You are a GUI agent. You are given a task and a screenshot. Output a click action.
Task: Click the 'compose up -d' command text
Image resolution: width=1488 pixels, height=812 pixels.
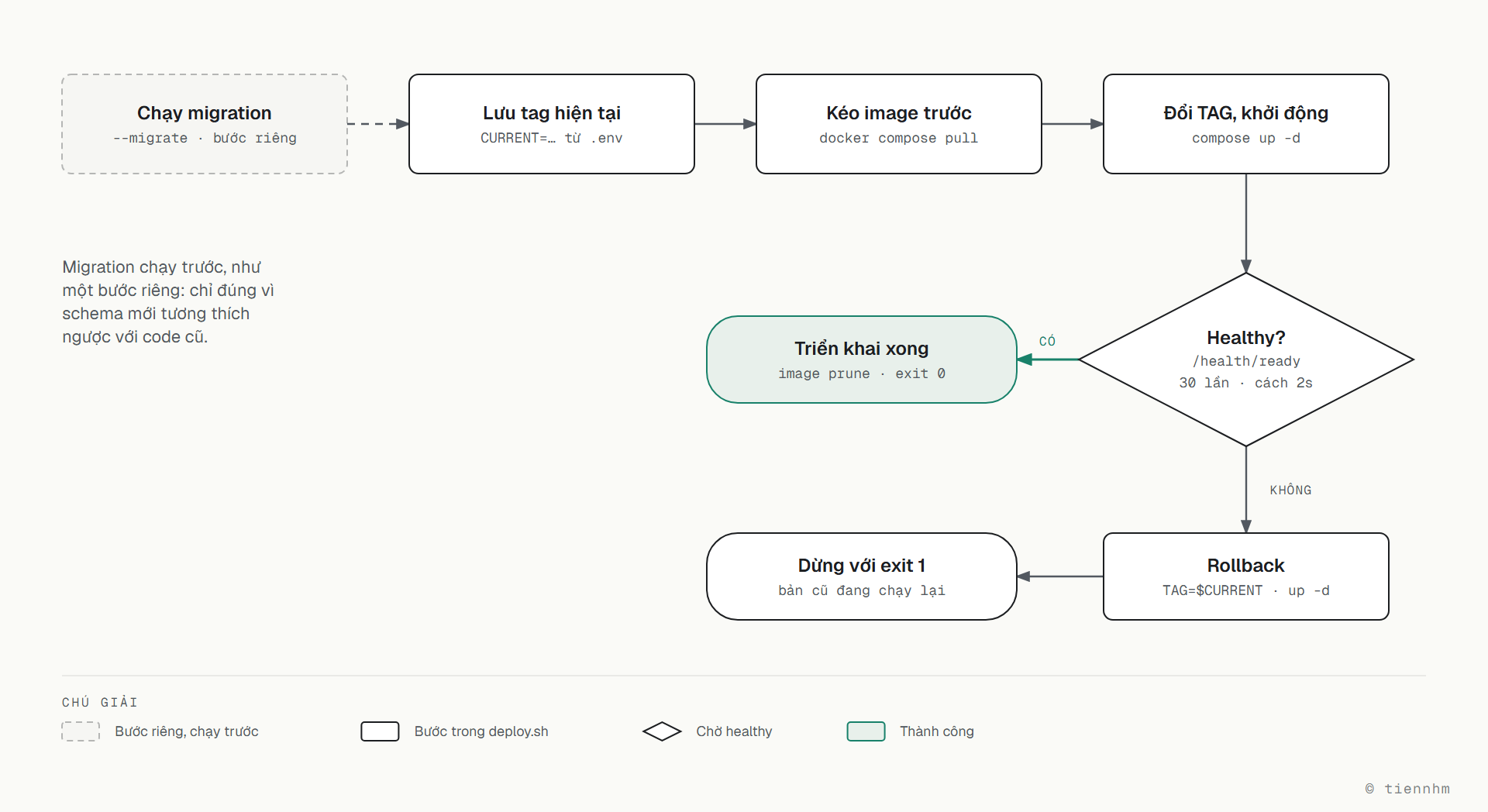point(1246,138)
